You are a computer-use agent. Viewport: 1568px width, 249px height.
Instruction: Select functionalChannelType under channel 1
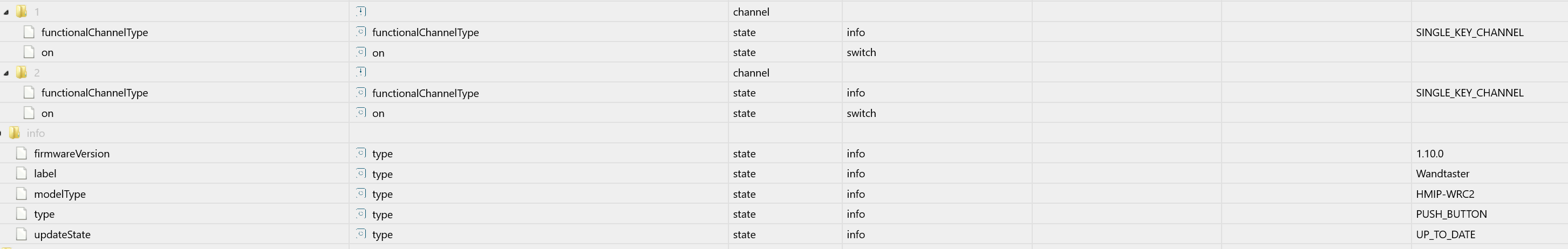point(94,32)
